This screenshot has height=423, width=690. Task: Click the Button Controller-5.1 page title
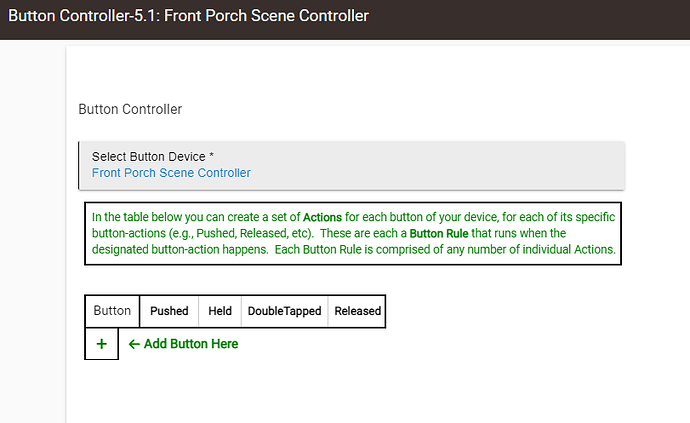pyautogui.click(x=188, y=16)
